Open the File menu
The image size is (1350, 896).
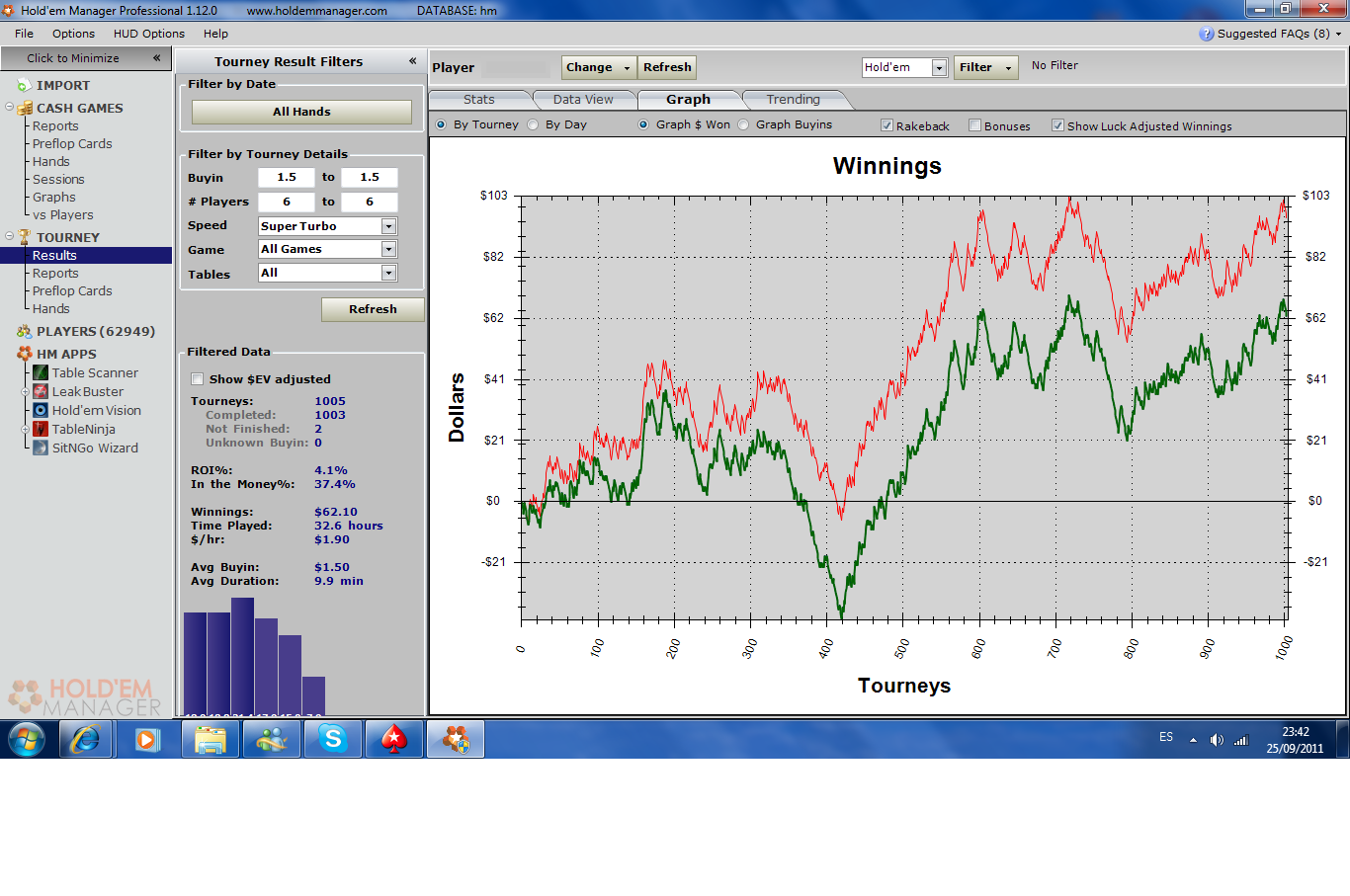point(24,34)
